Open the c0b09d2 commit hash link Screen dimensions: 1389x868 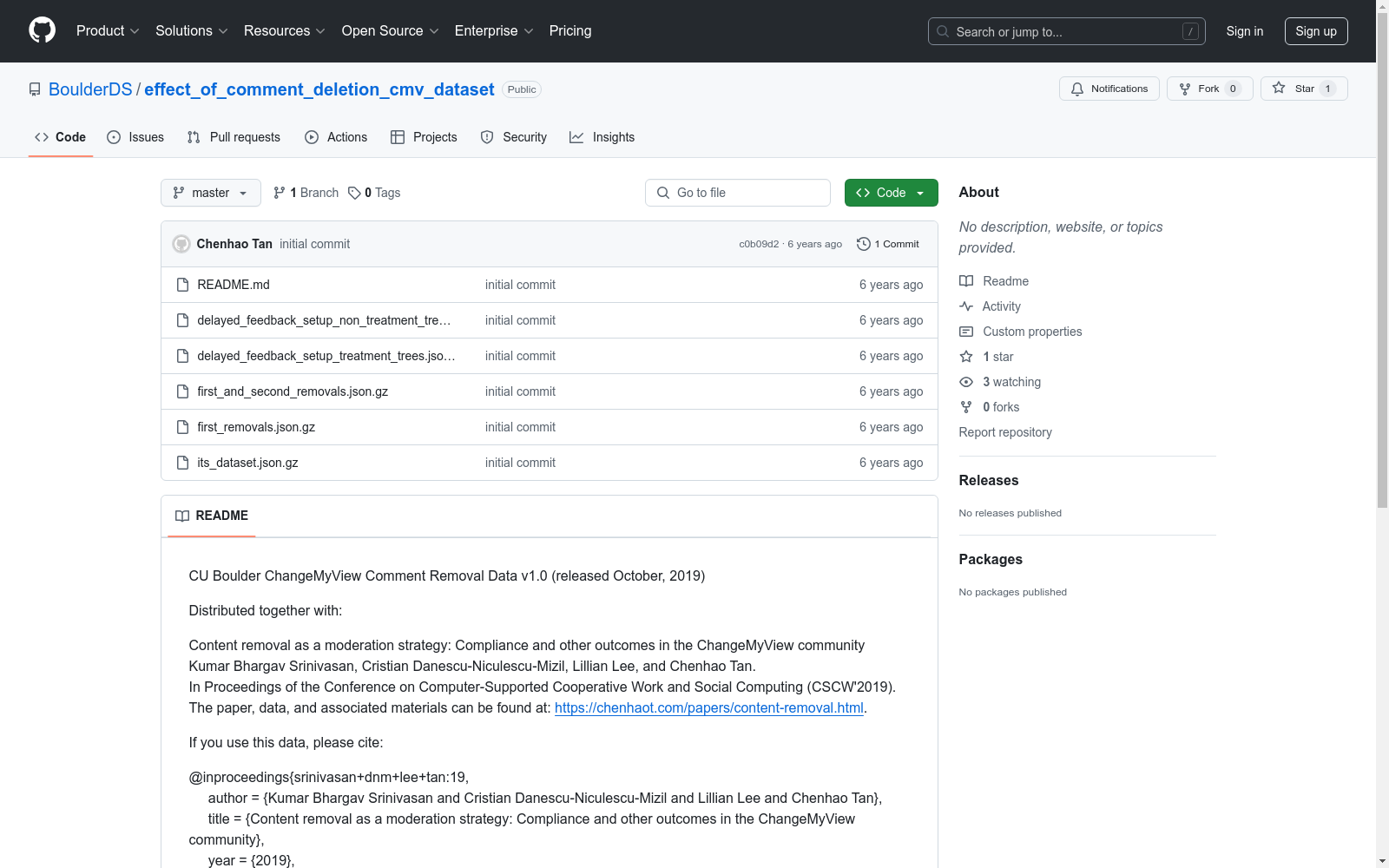point(759,244)
